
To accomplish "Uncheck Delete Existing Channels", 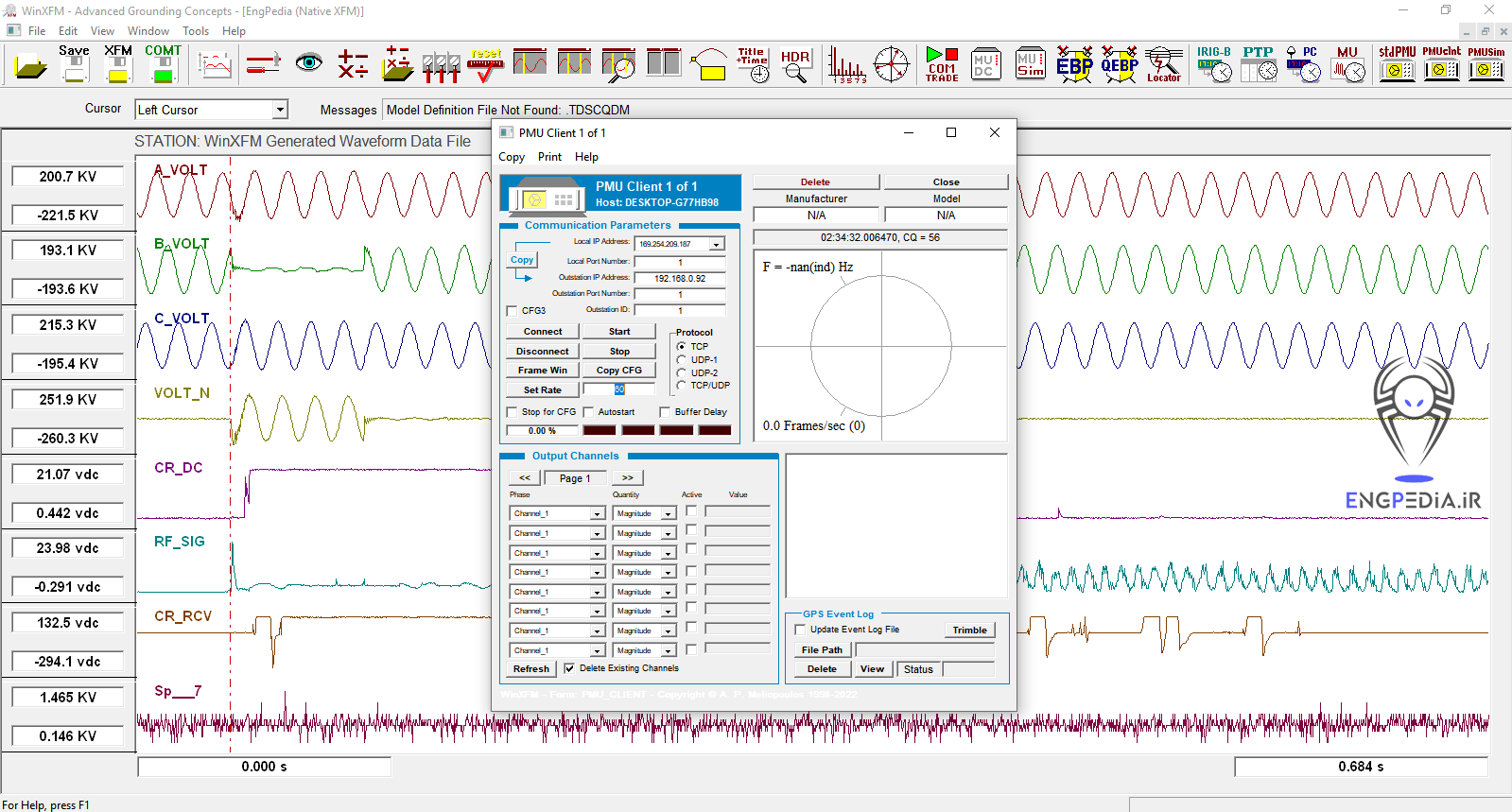I will point(569,668).
